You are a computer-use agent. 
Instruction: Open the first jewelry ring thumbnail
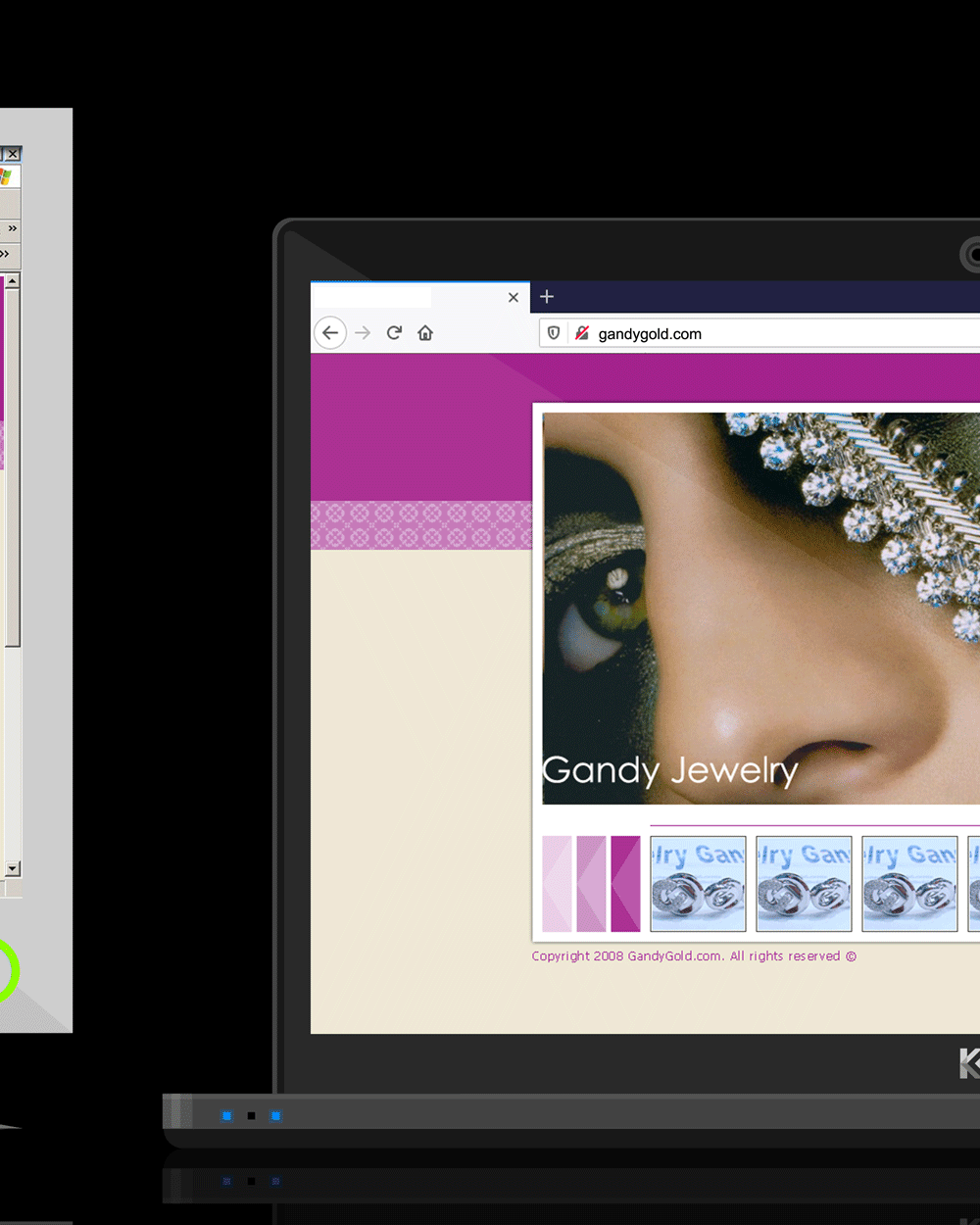(698, 883)
